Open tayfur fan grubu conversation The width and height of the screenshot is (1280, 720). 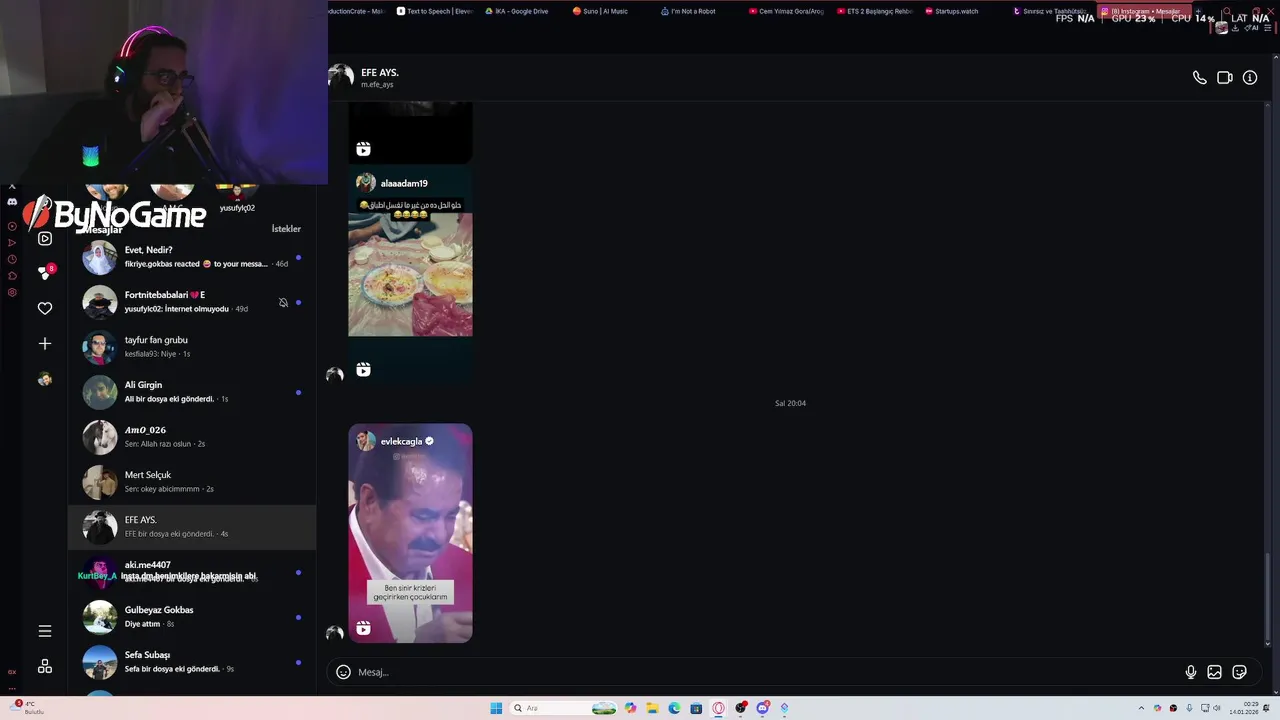(192, 347)
